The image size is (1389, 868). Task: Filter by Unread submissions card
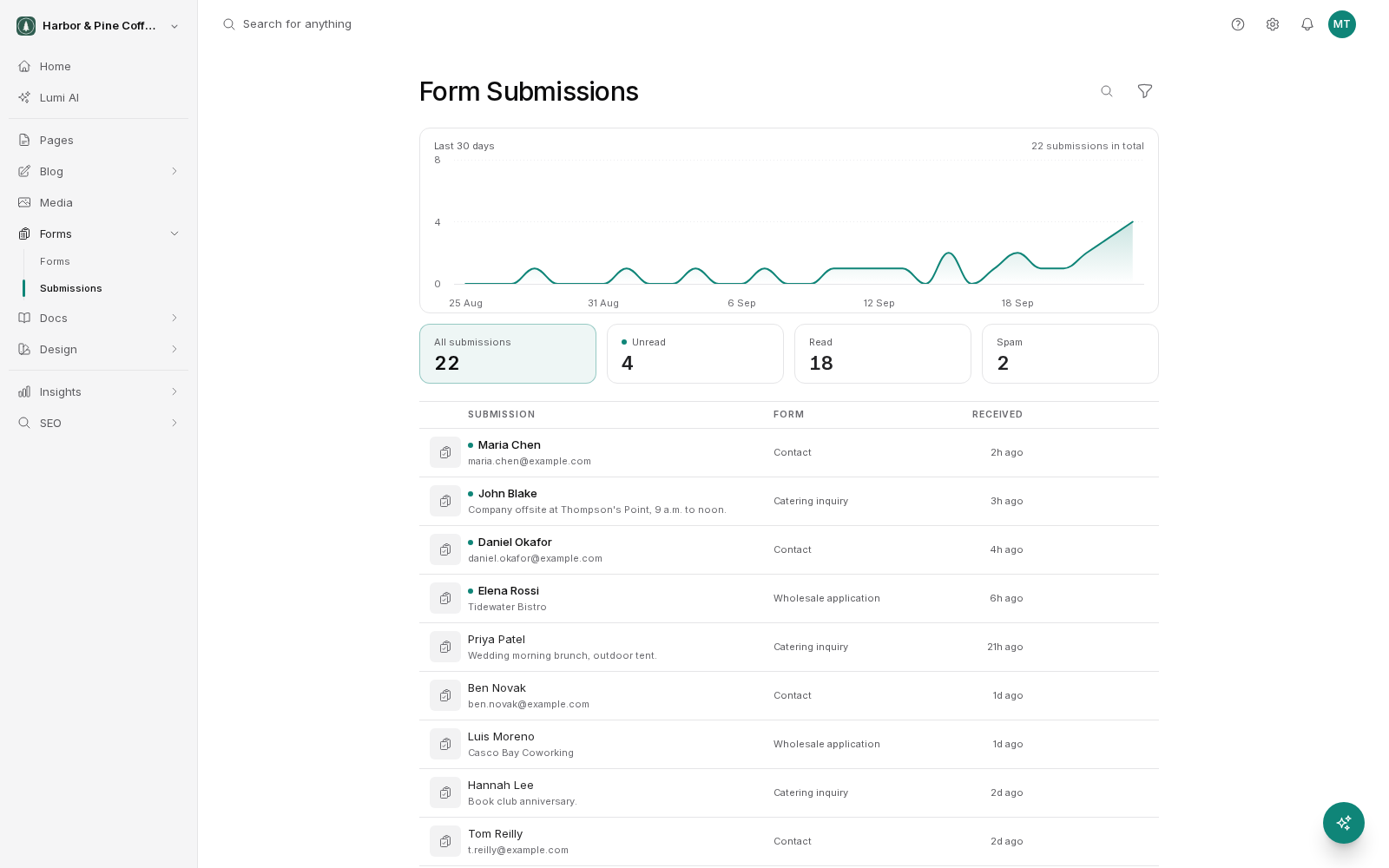click(695, 353)
